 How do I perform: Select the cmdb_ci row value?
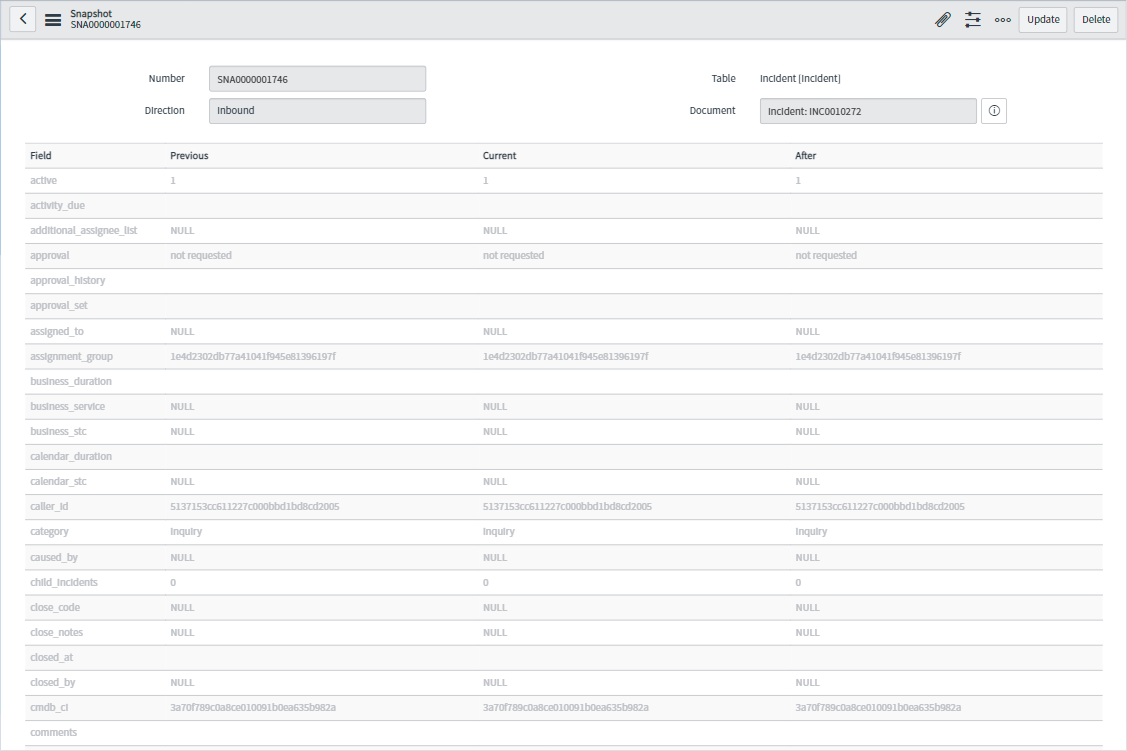point(255,707)
